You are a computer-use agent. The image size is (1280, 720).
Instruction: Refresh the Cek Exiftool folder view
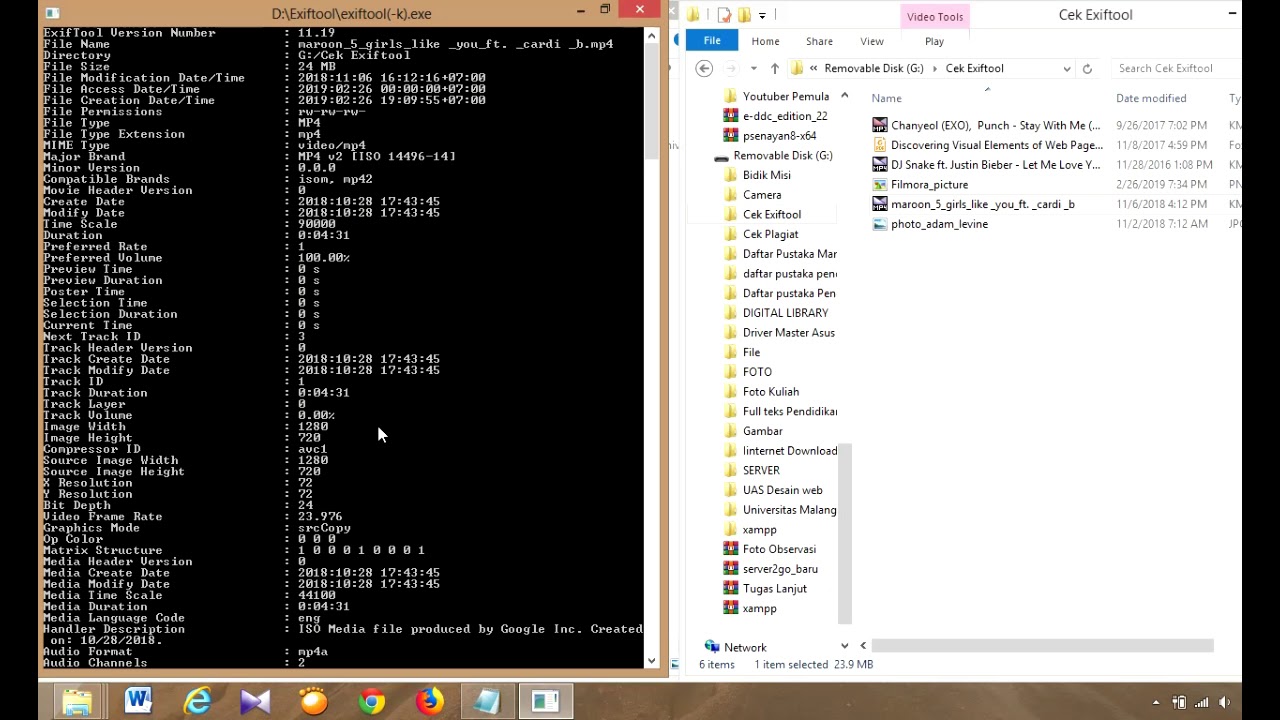(x=1087, y=68)
